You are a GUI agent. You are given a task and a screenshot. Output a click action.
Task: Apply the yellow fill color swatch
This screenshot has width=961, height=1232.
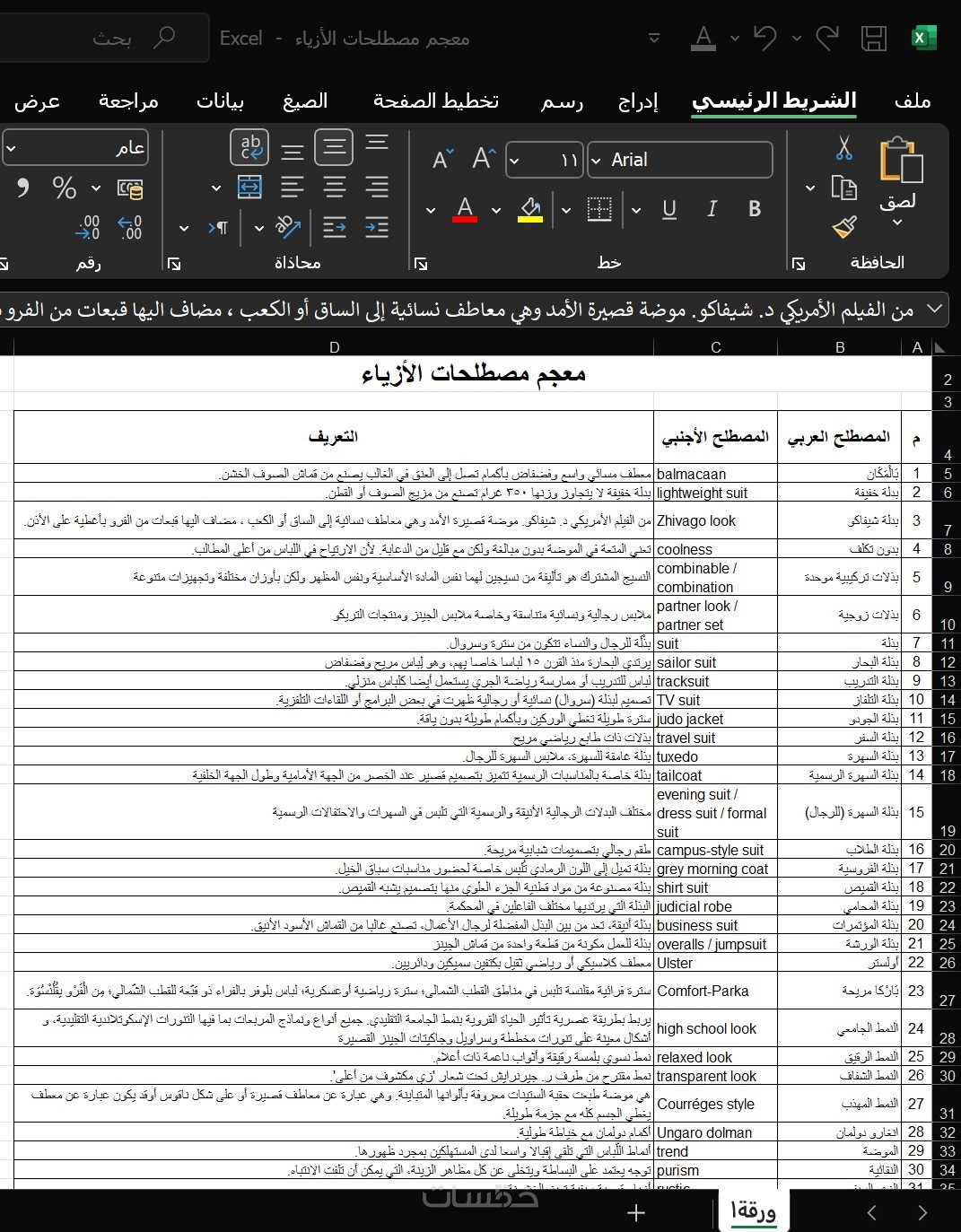(x=530, y=210)
